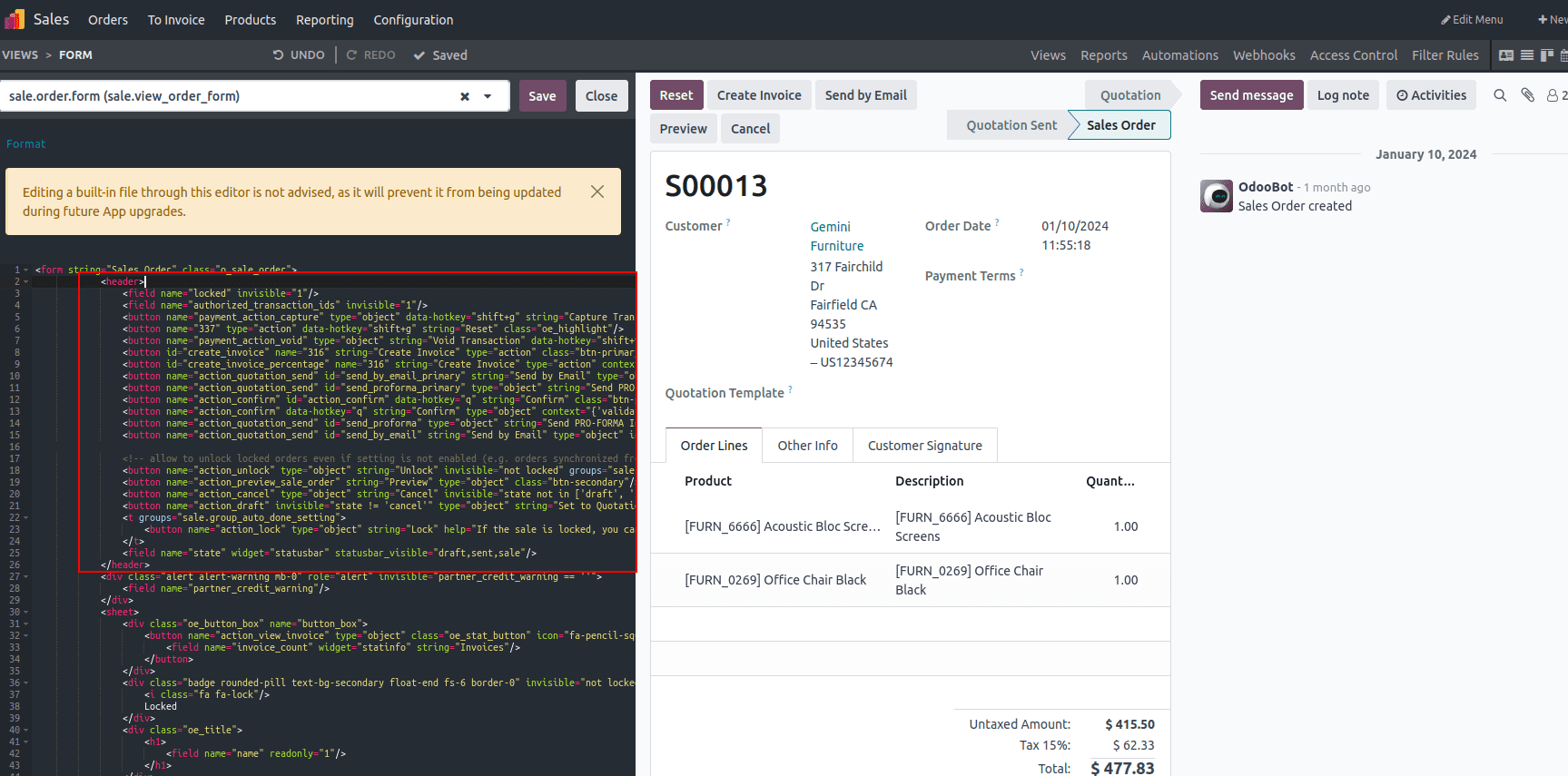Fold the alert div on line 27
Viewport: 1568px width, 776px height.
[26, 576]
